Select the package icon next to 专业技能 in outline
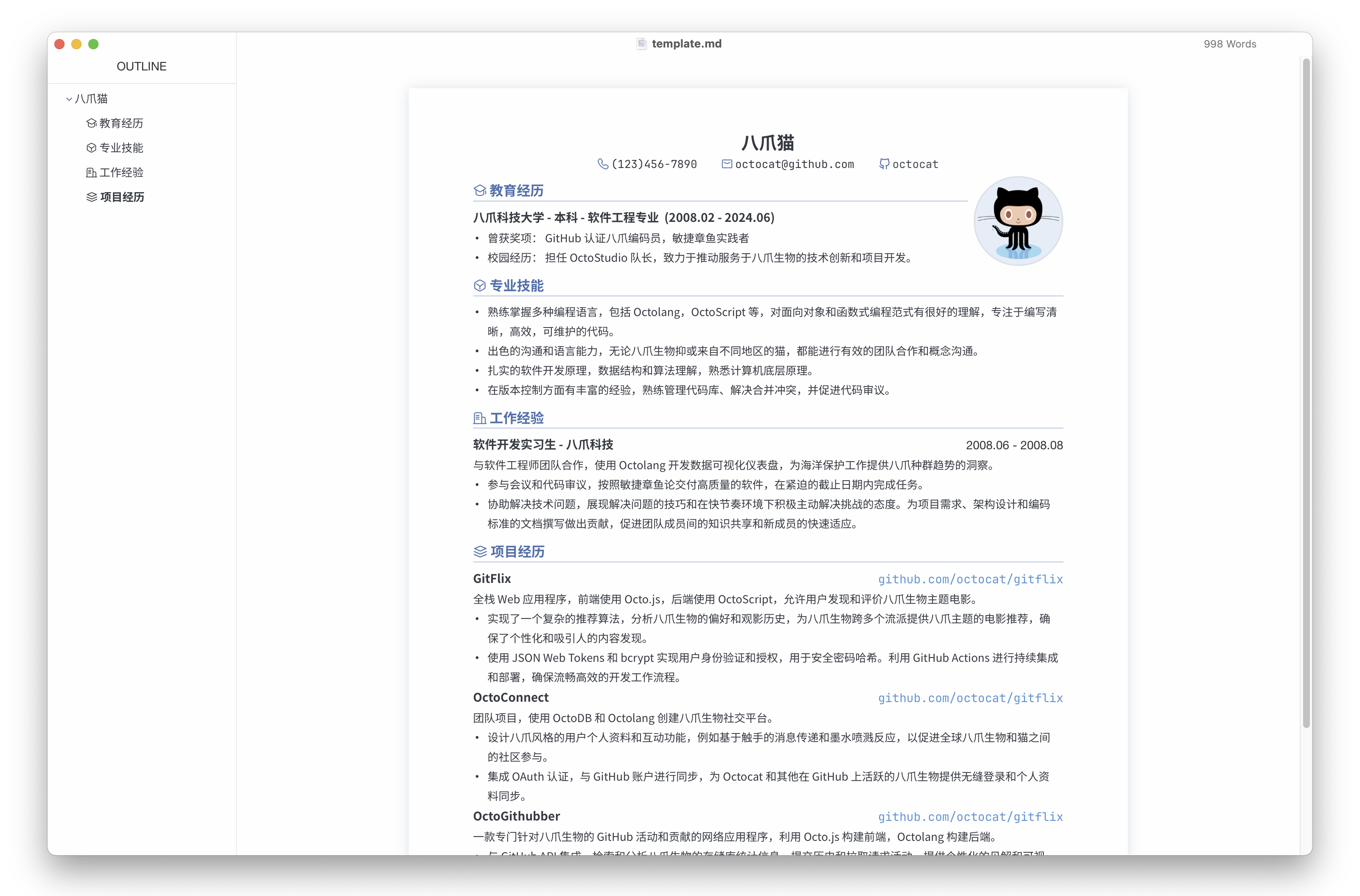Image resolution: width=1360 pixels, height=896 pixels. 91,148
